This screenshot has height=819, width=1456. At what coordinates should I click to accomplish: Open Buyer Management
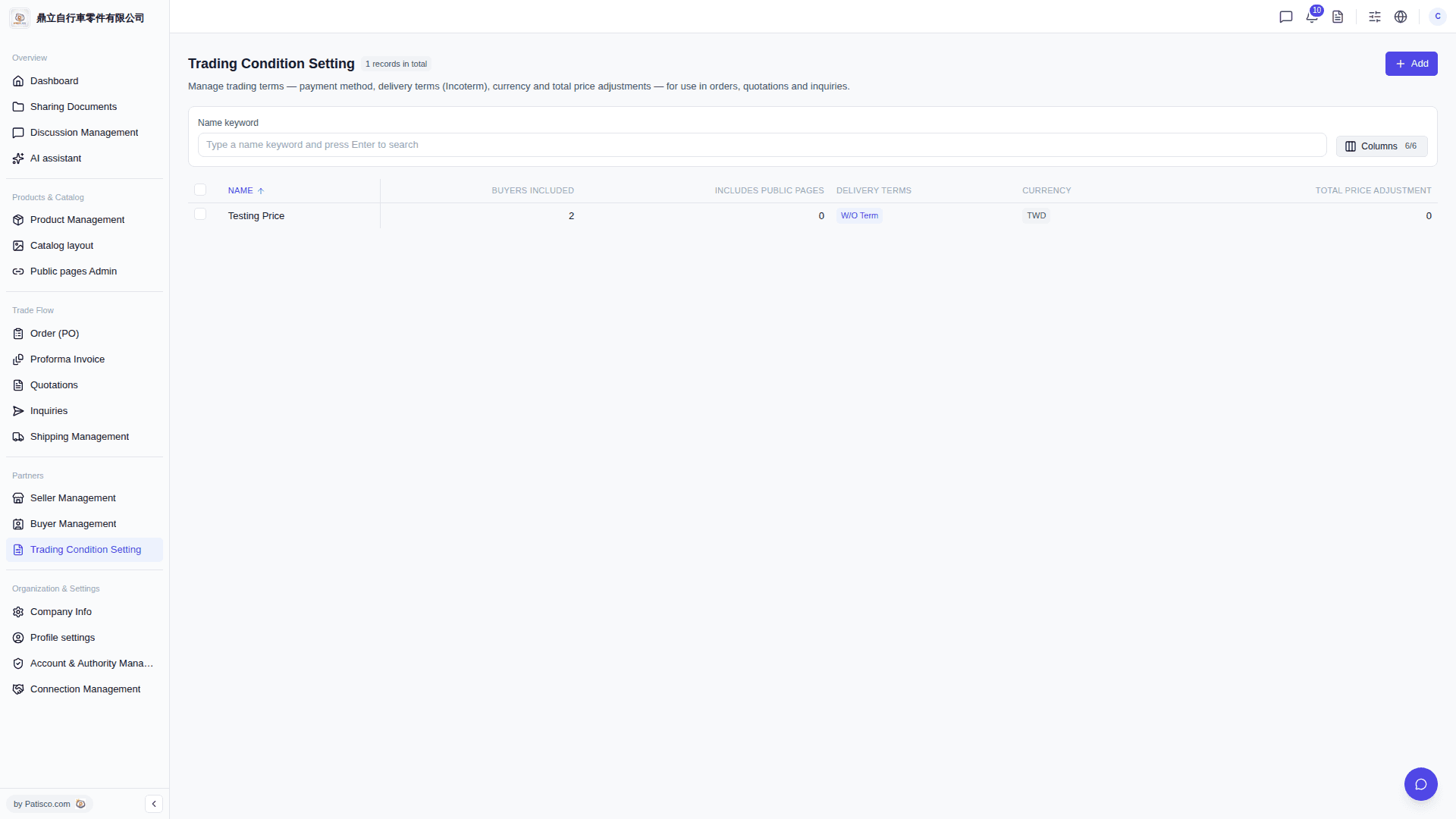pos(84,524)
